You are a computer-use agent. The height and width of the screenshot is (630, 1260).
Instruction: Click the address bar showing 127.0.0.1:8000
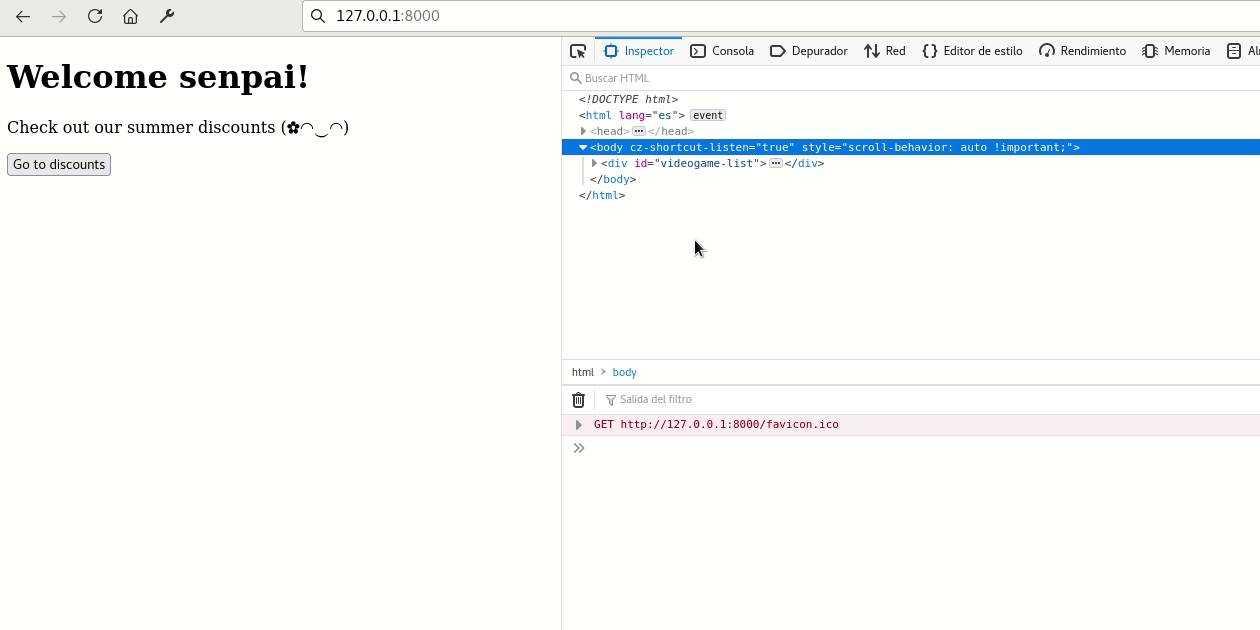click(700, 16)
